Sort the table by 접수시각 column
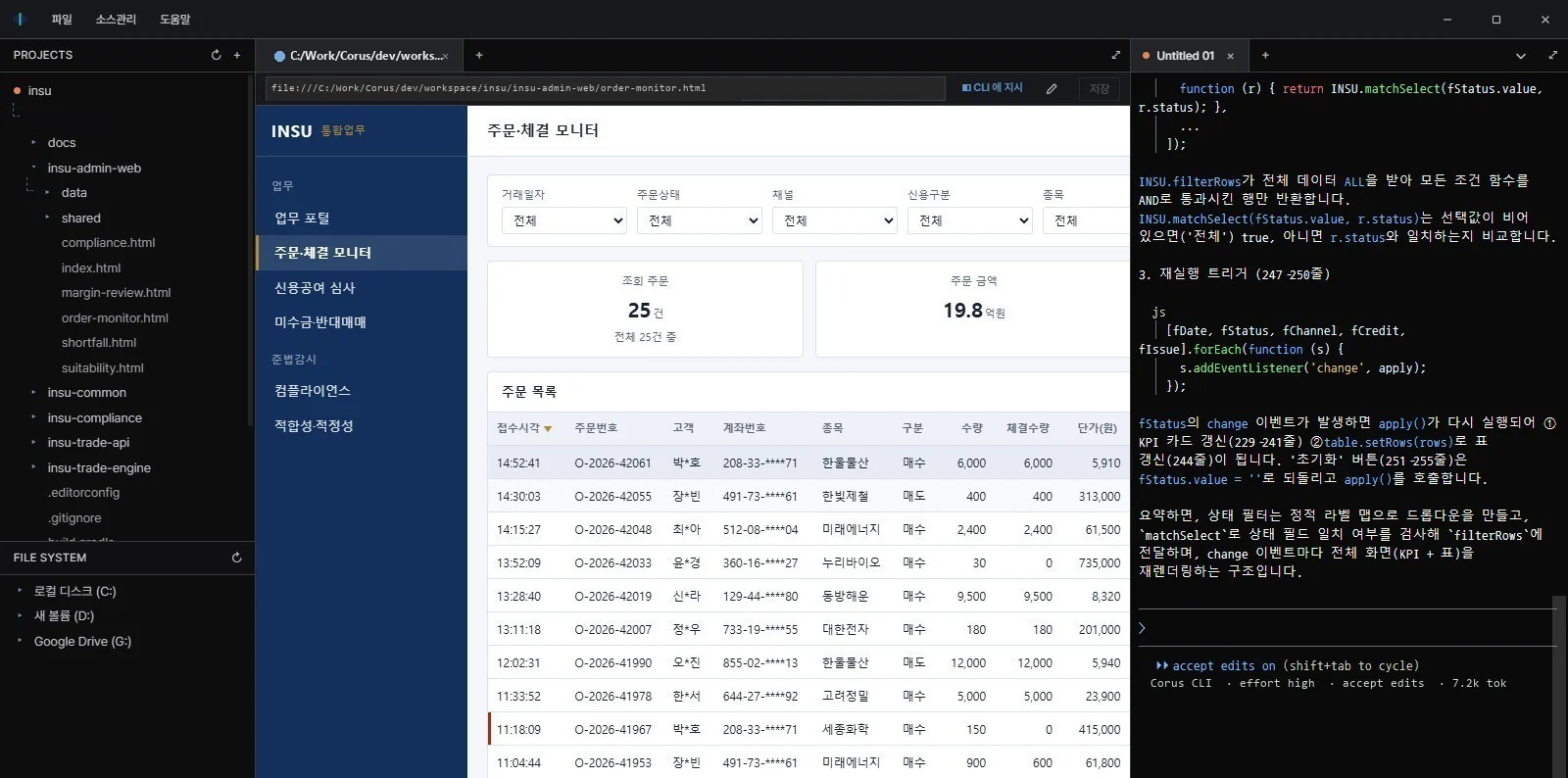 tap(524, 428)
